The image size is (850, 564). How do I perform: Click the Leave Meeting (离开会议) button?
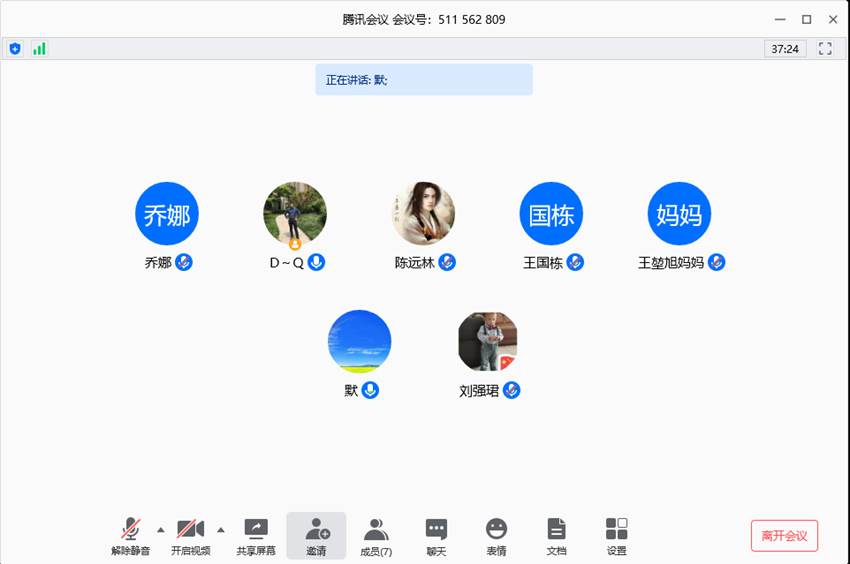[784, 535]
